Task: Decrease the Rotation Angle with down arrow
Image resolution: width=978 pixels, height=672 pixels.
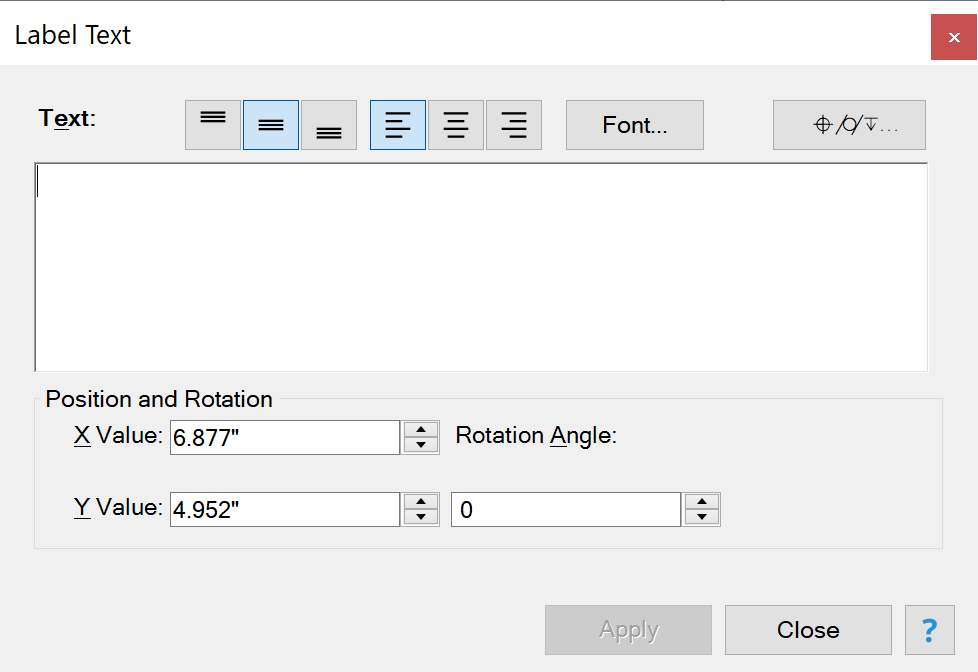Action: tap(702, 517)
